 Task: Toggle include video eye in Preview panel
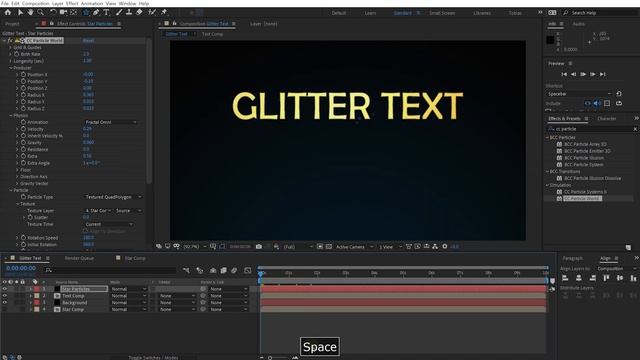[x=588, y=103]
